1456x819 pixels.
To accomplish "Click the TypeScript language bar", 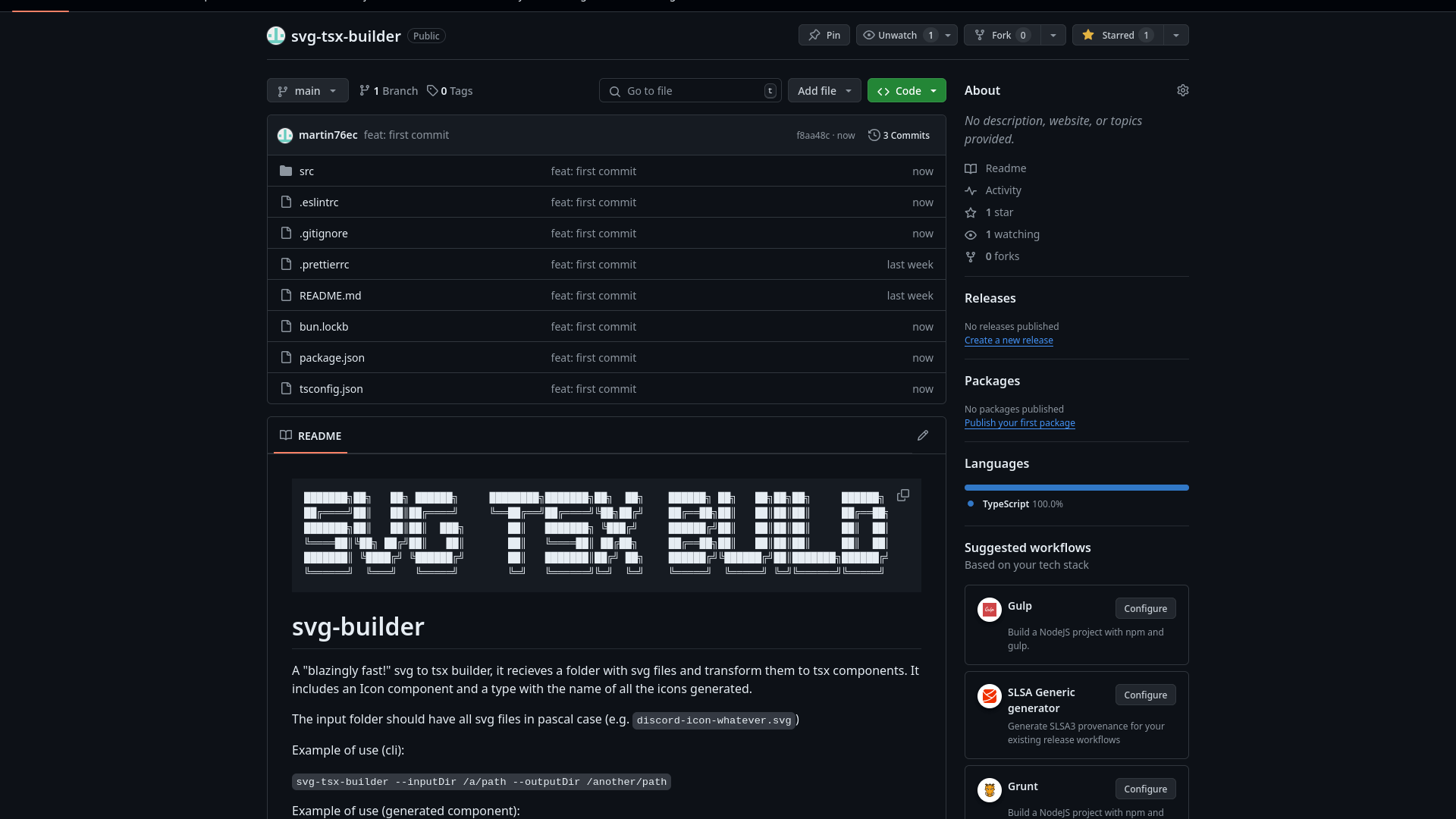I will pyautogui.click(x=1076, y=488).
